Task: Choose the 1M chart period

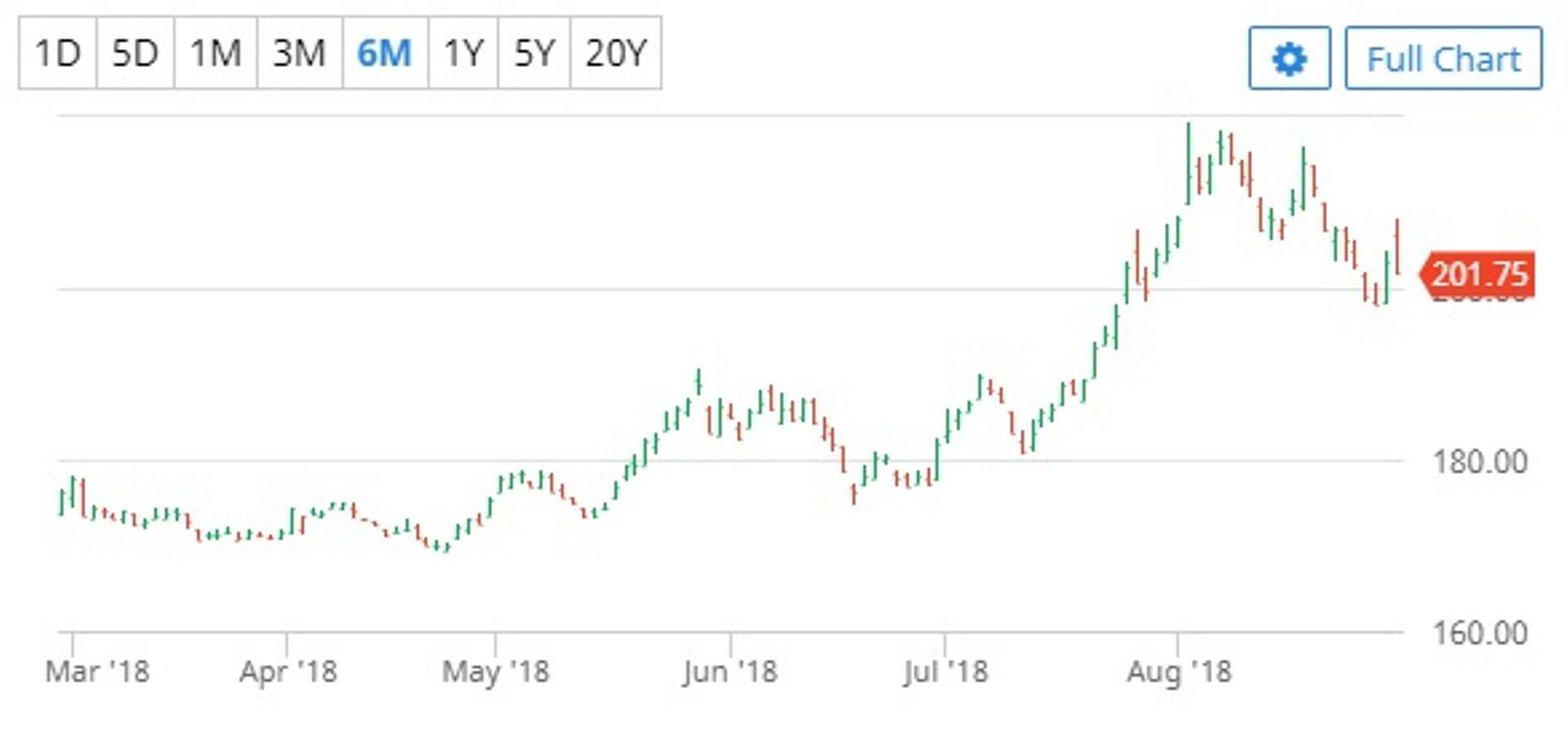Action: [x=216, y=53]
